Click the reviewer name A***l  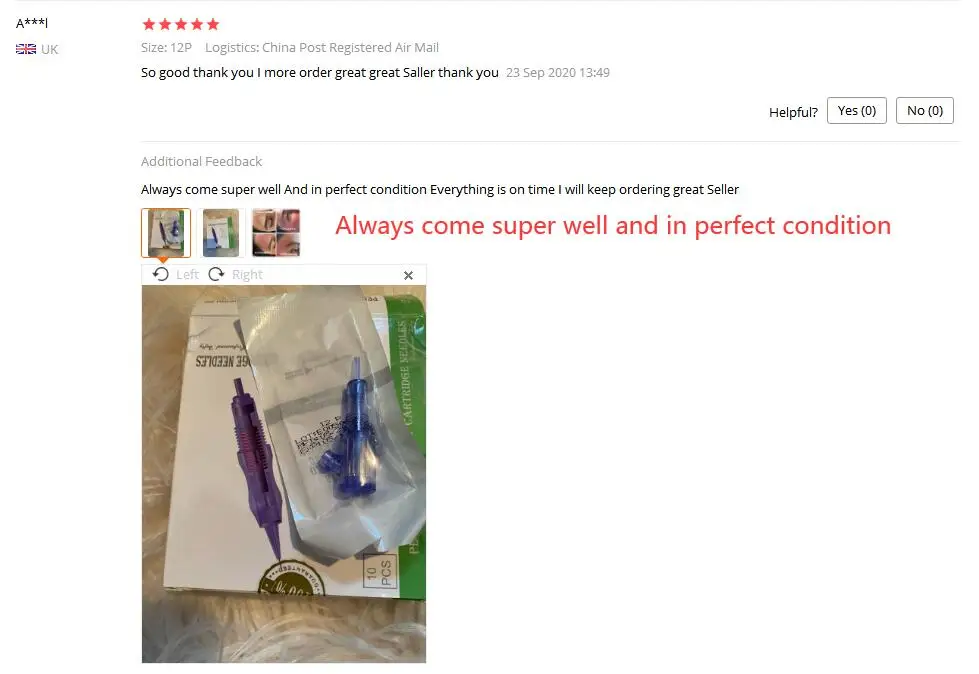point(32,23)
